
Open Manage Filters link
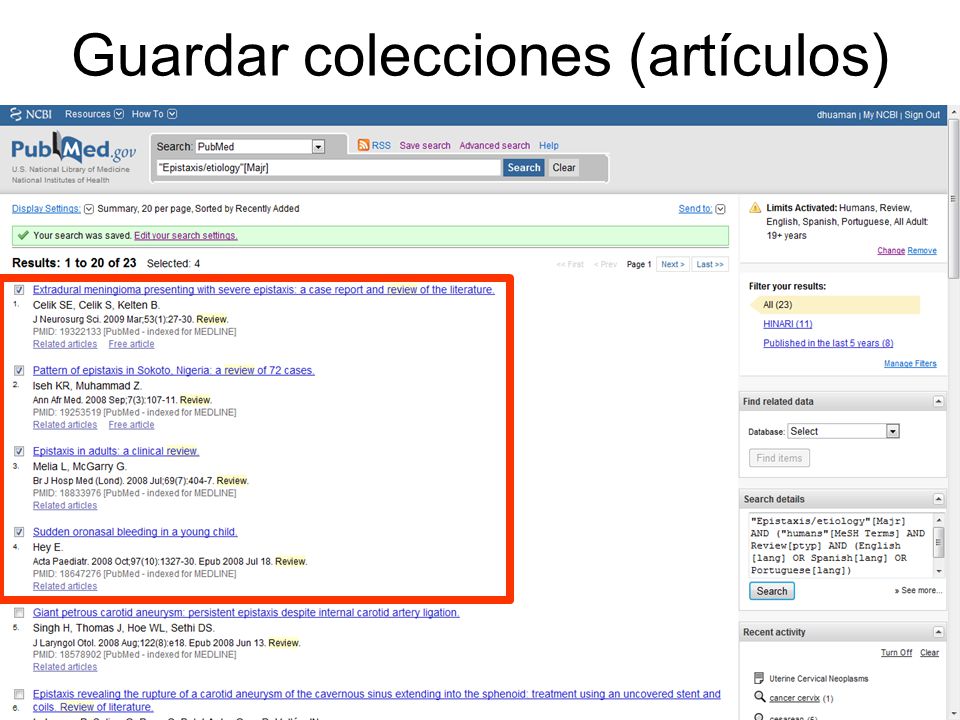tap(910, 363)
